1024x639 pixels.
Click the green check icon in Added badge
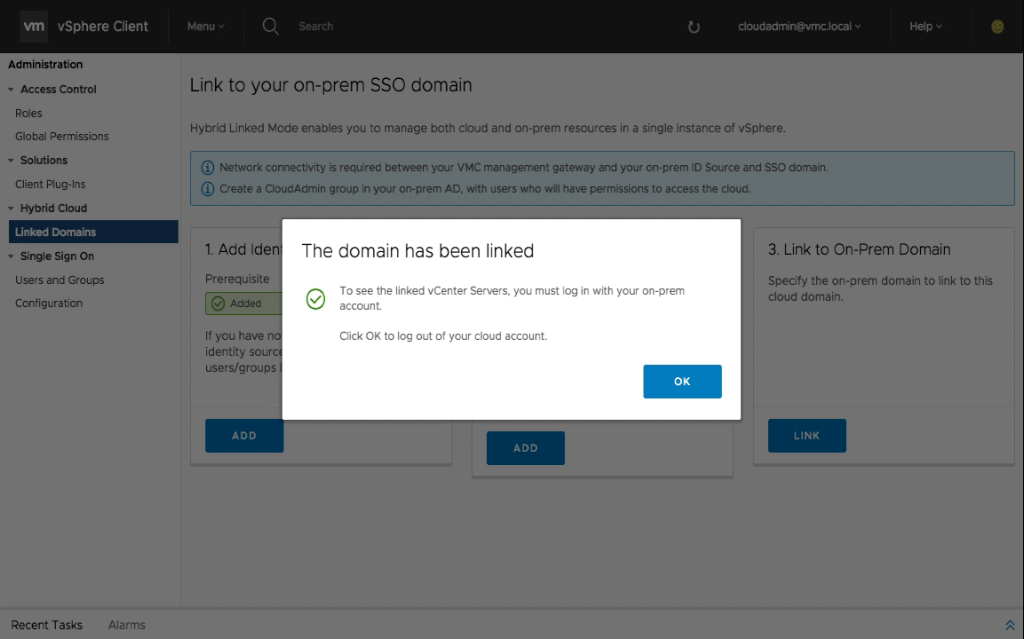click(218, 303)
